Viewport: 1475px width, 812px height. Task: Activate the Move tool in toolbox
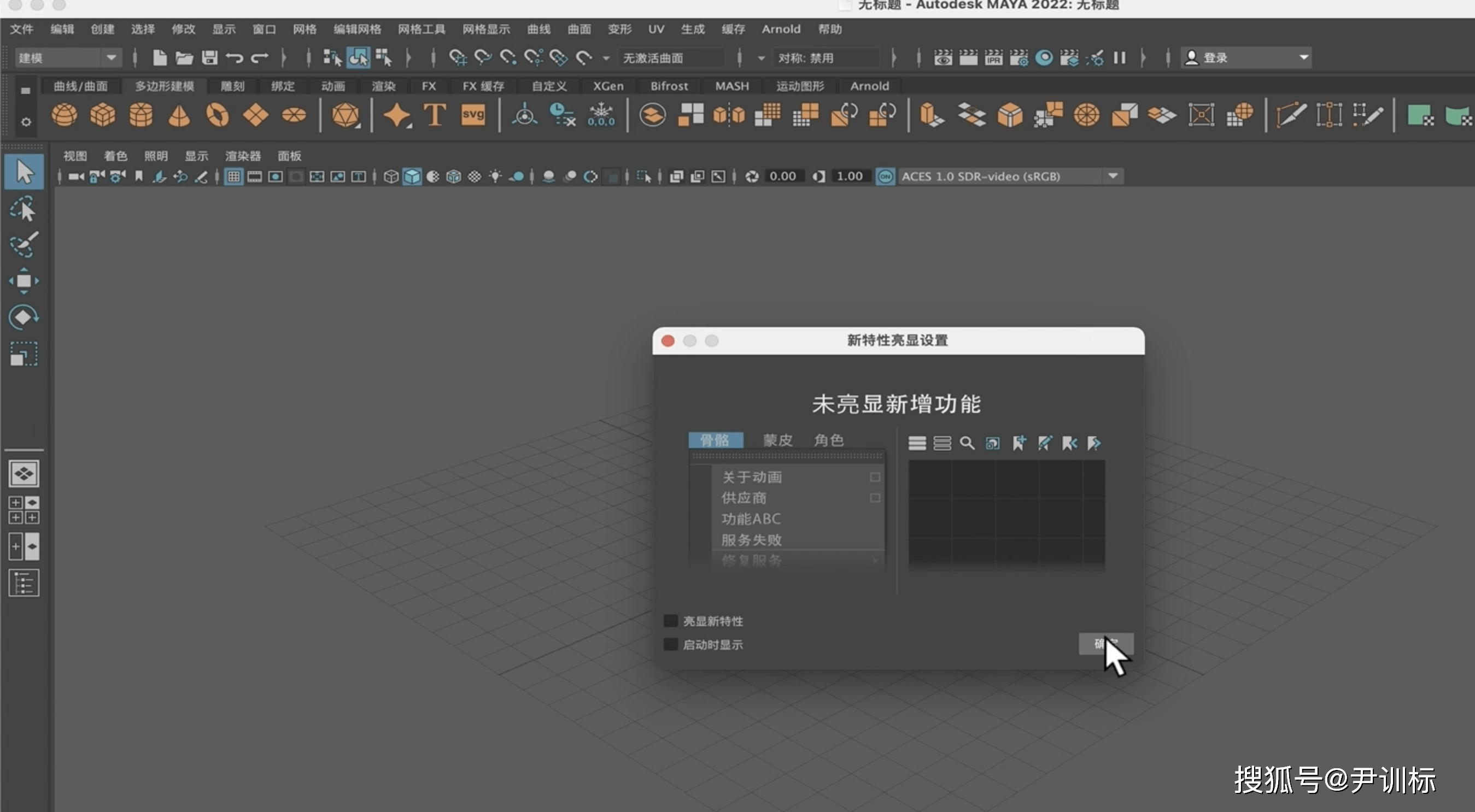click(x=24, y=281)
